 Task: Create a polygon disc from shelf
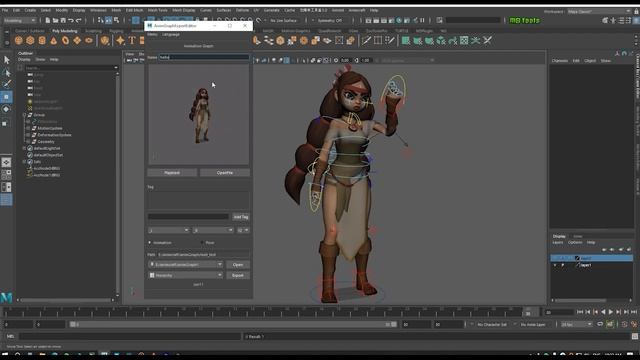pos(89,40)
